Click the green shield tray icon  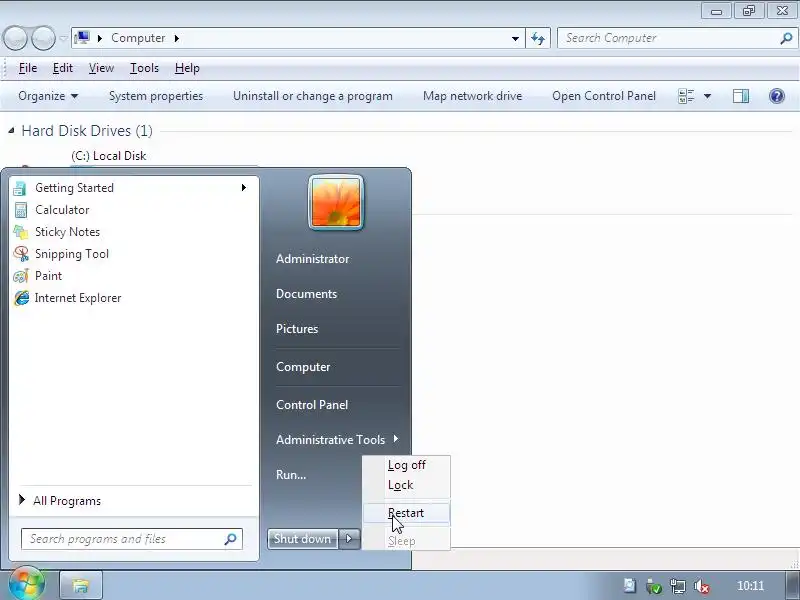pos(654,586)
